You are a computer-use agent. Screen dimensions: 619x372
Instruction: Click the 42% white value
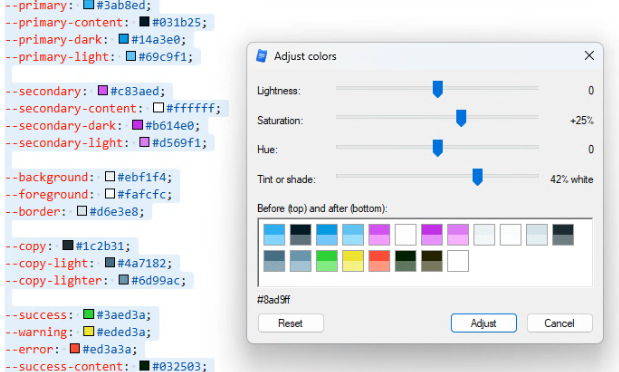572,179
